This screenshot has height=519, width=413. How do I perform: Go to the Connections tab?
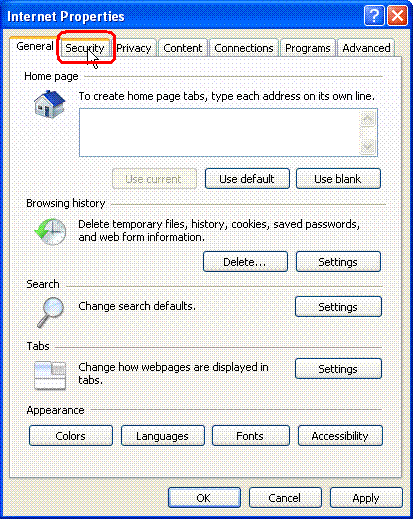244,48
